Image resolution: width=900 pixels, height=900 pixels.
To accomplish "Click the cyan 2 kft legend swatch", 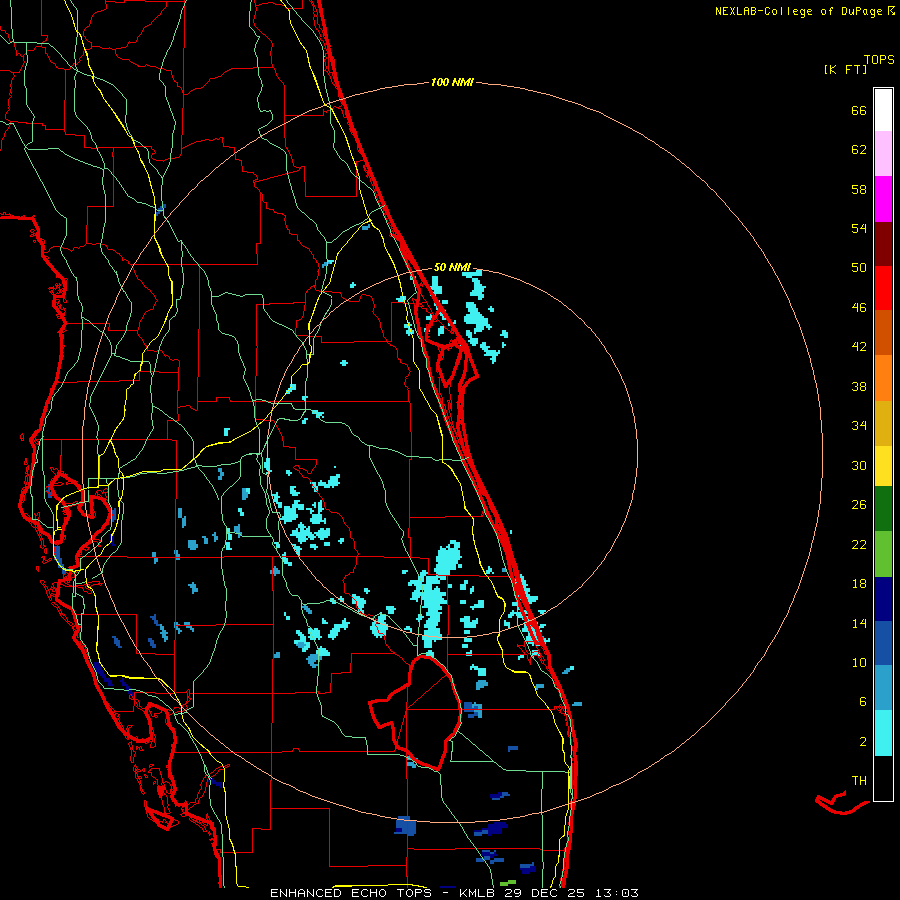I will point(883,733).
